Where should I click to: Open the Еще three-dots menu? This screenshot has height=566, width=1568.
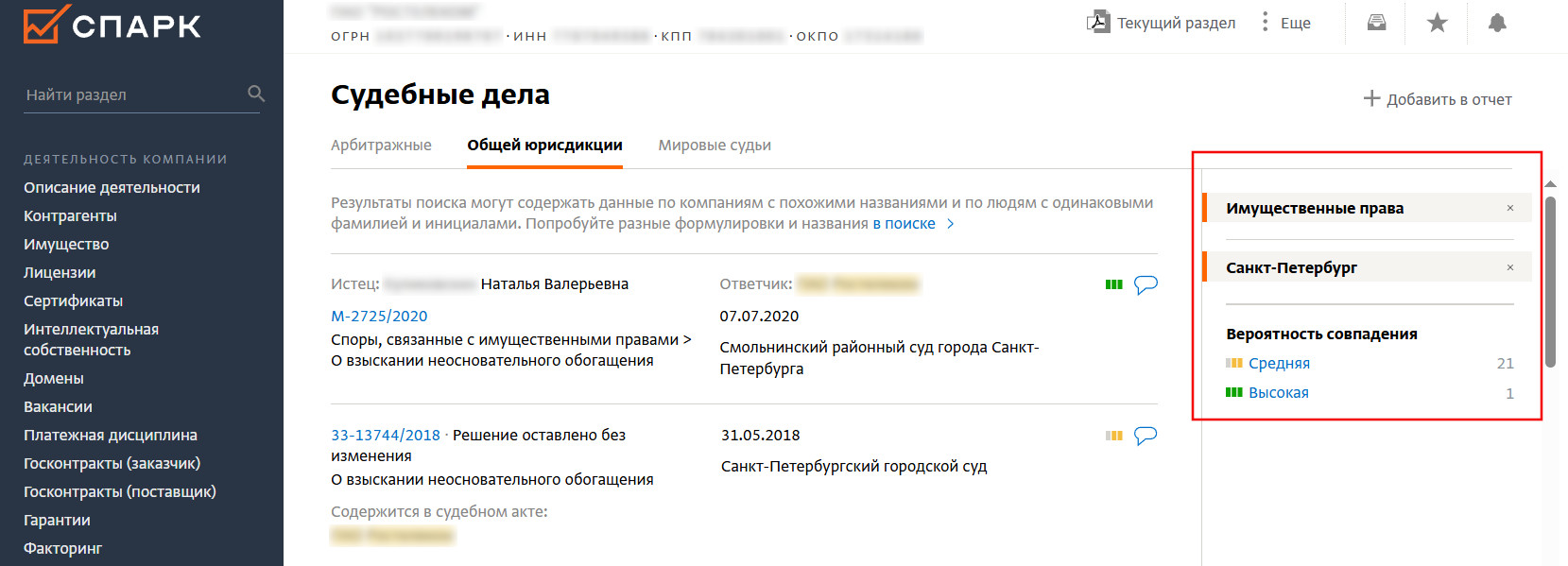[x=1286, y=23]
